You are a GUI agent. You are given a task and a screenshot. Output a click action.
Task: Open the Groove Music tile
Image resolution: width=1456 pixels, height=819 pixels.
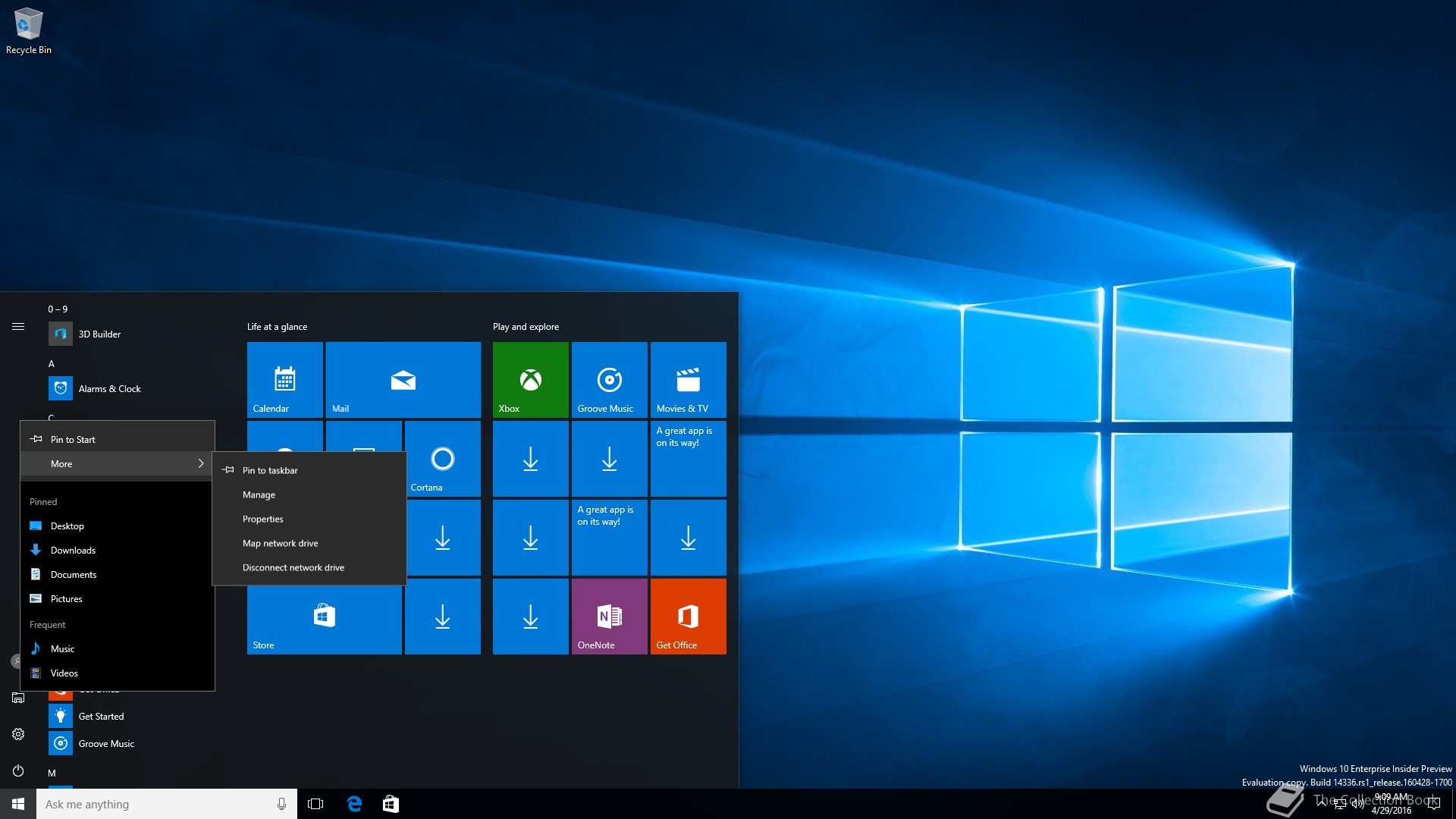pyautogui.click(x=610, y=379)
